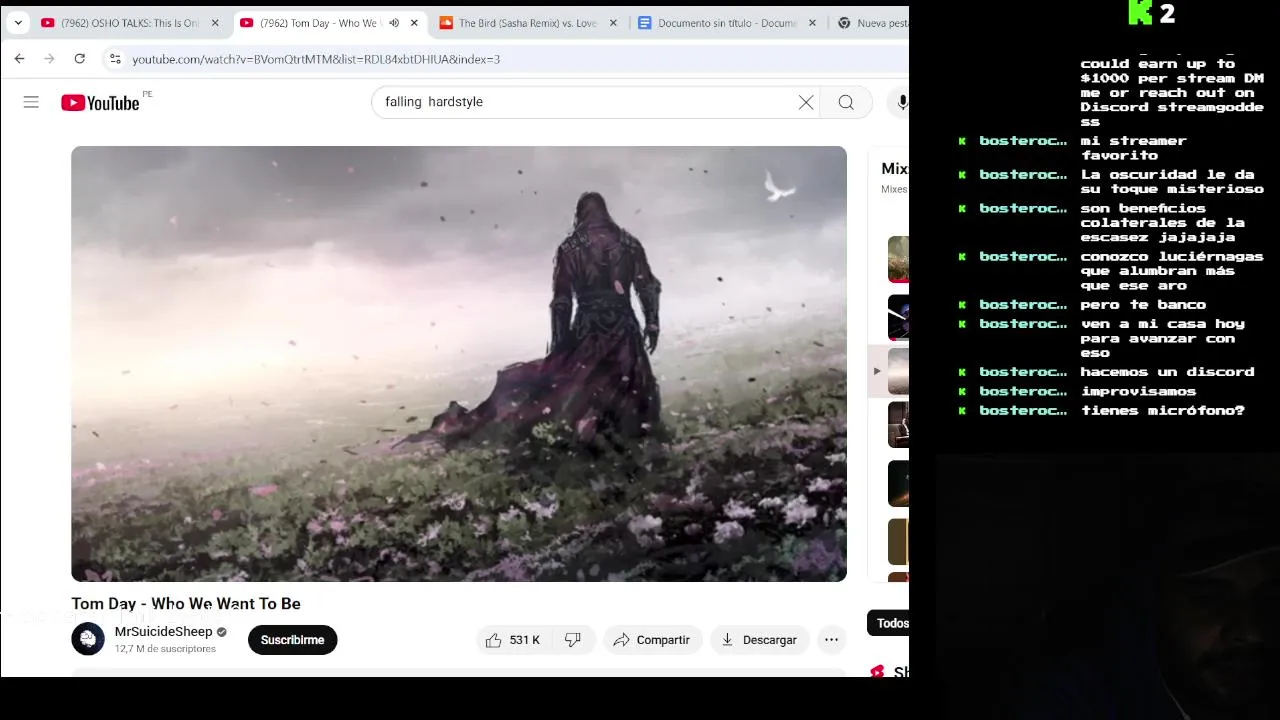
Task: Share the video with Compartir
Action: coord(653,640)
